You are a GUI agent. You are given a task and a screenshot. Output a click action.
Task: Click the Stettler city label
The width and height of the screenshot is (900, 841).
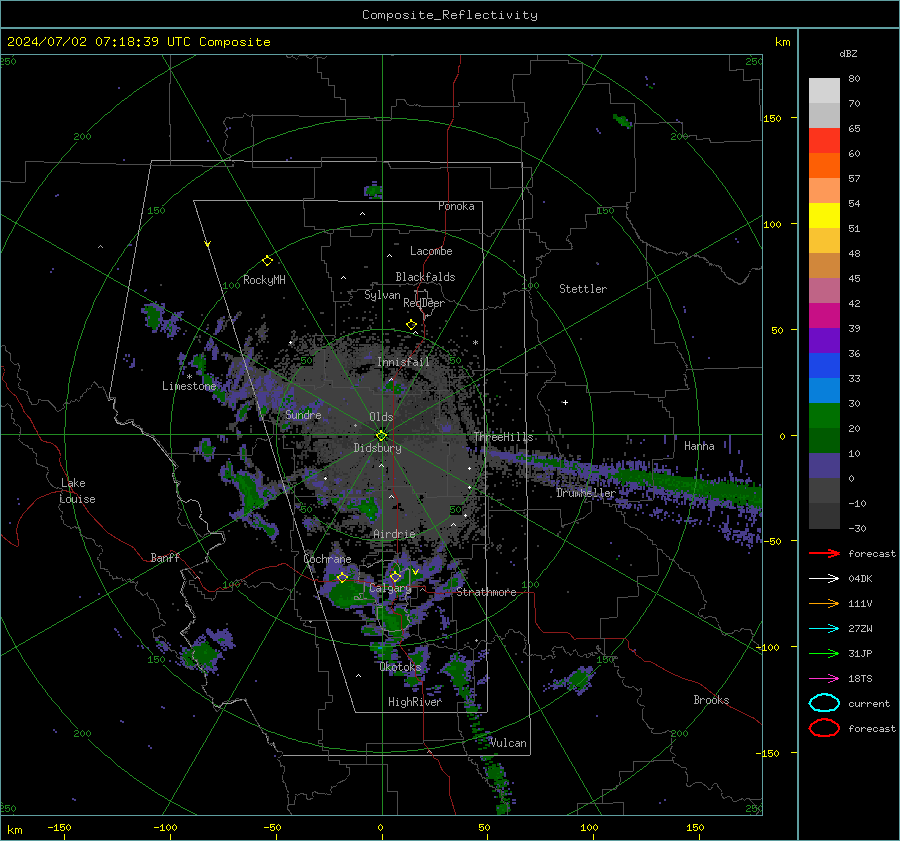tap(583, 289)
